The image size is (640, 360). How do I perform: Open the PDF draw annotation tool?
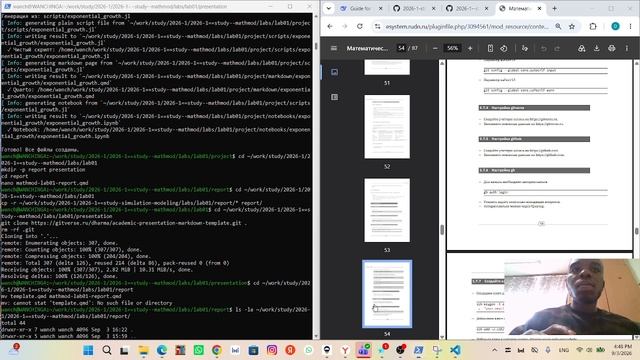524,48
